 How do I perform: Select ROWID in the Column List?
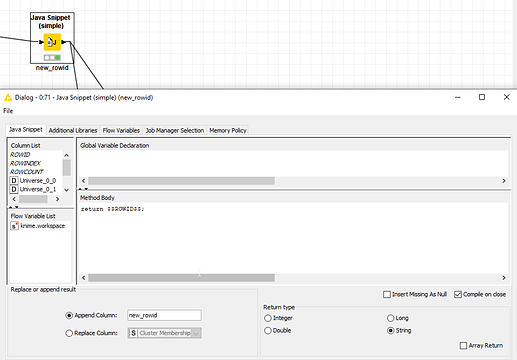(x=20, y=155)
